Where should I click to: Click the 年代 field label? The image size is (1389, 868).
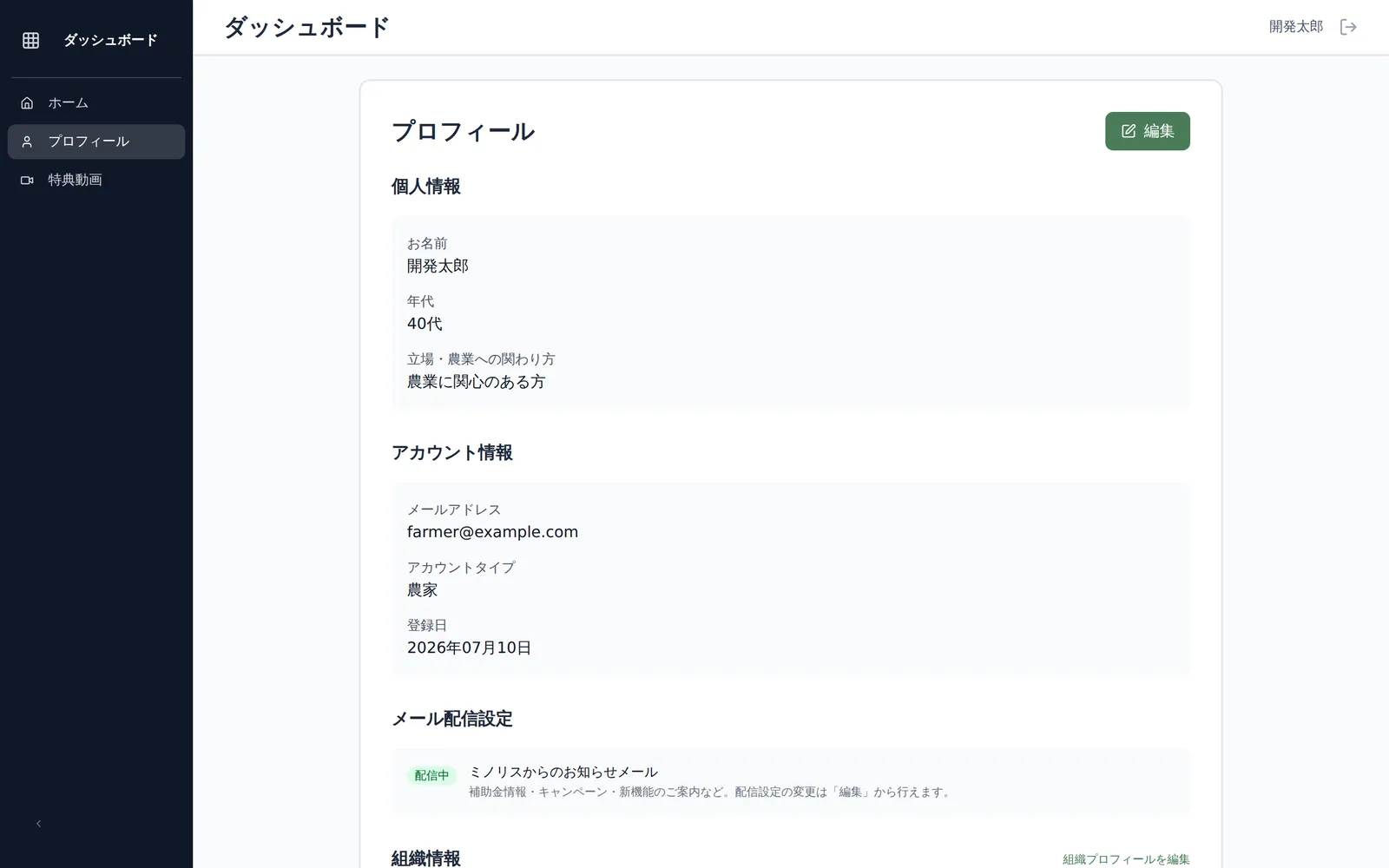pyautogui.click(x=420, y=301)
